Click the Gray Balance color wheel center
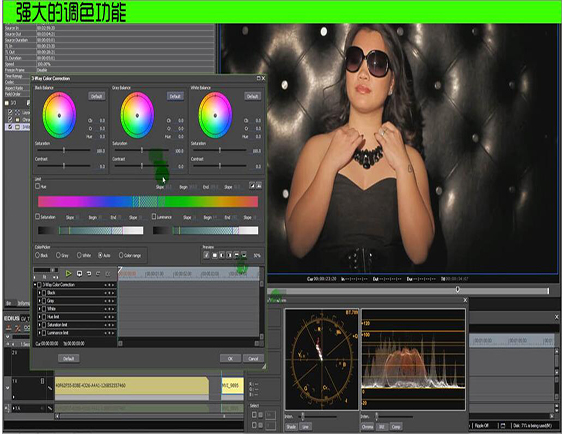 click(x=137, y=115)
